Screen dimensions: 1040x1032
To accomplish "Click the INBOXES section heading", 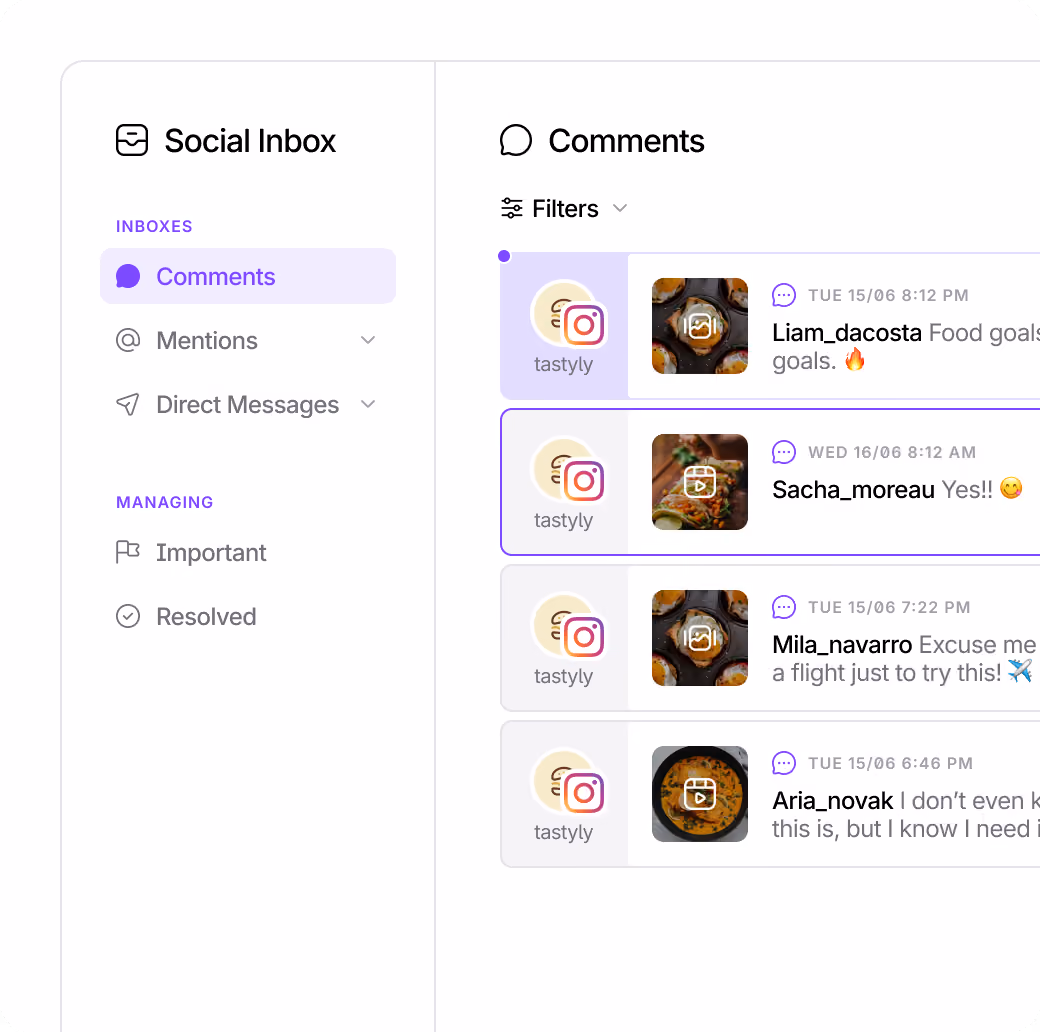I will (154, 226).
